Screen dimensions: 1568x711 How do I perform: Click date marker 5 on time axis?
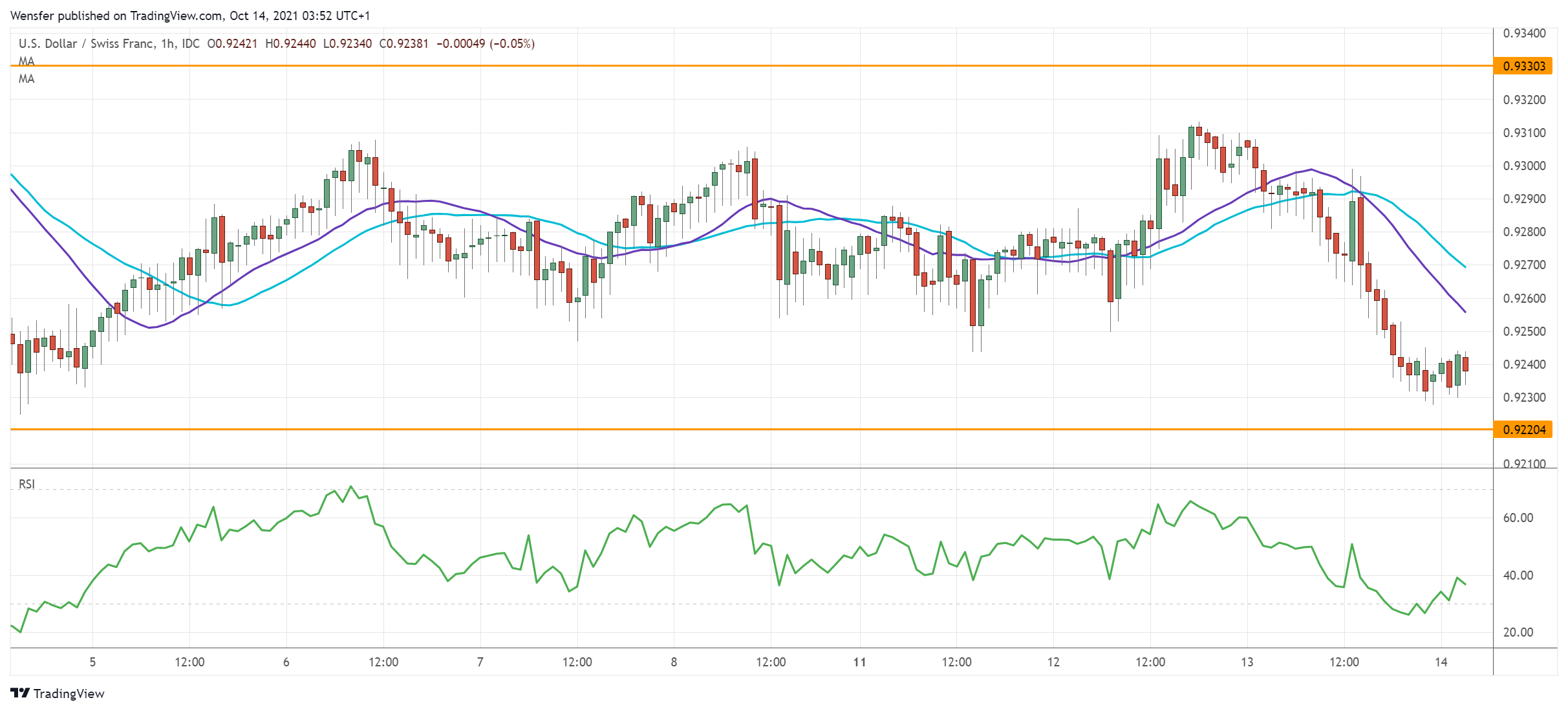coord(92,662)
